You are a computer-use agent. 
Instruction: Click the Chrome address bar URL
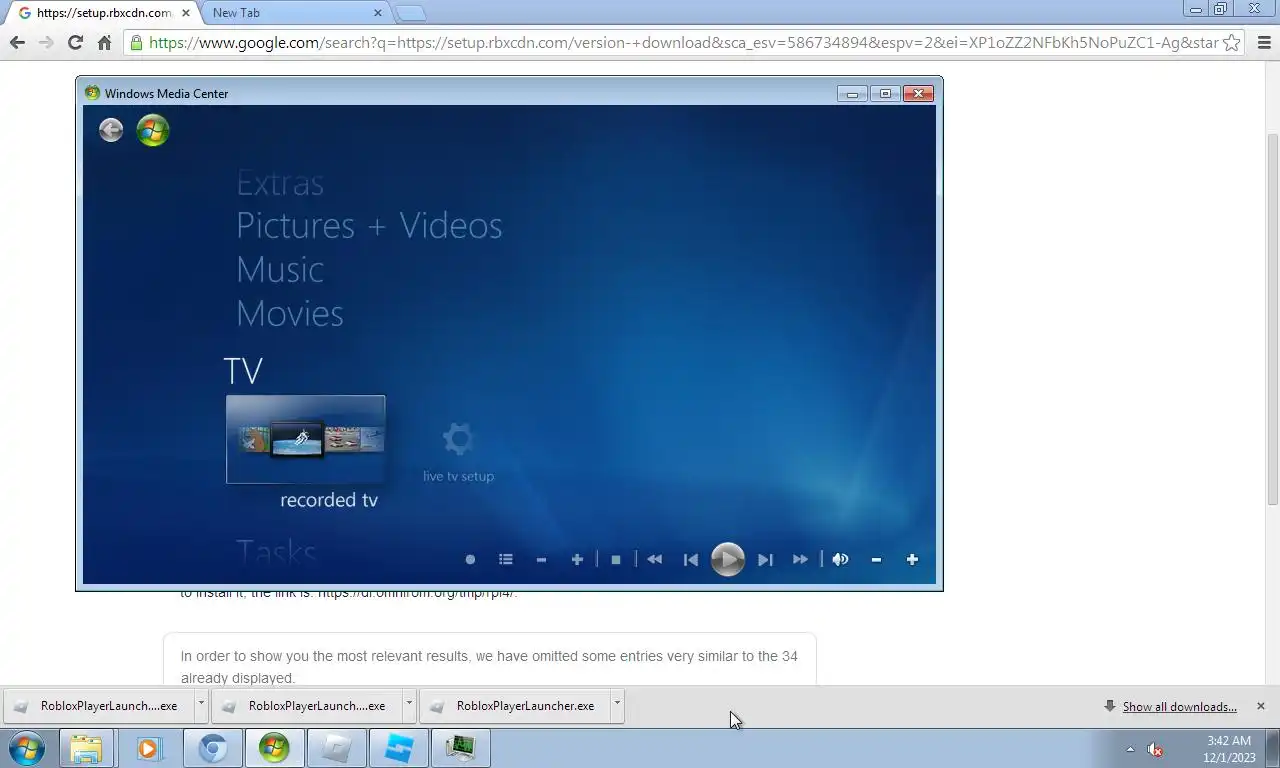[x=683, y=43]
